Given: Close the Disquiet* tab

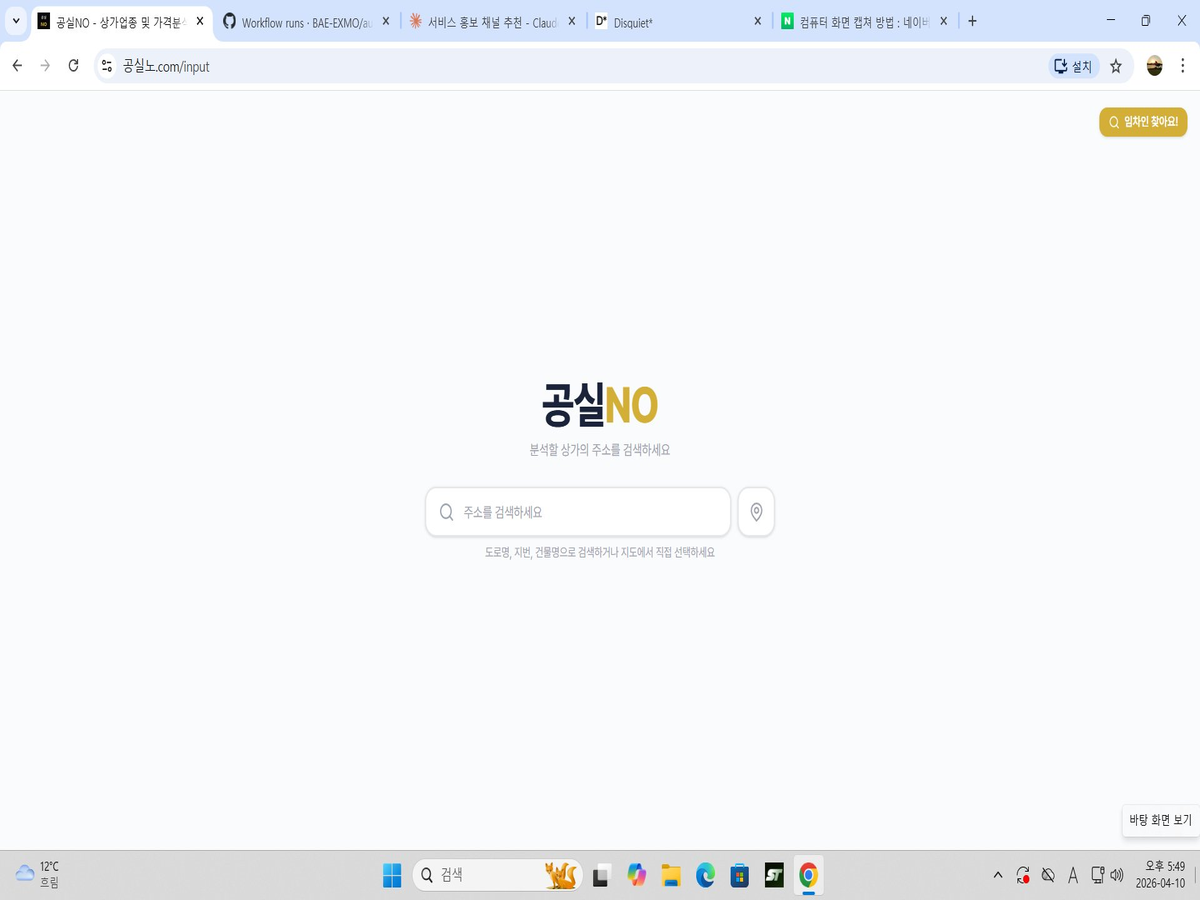Looking at the screenshot, I should (757, 21).
